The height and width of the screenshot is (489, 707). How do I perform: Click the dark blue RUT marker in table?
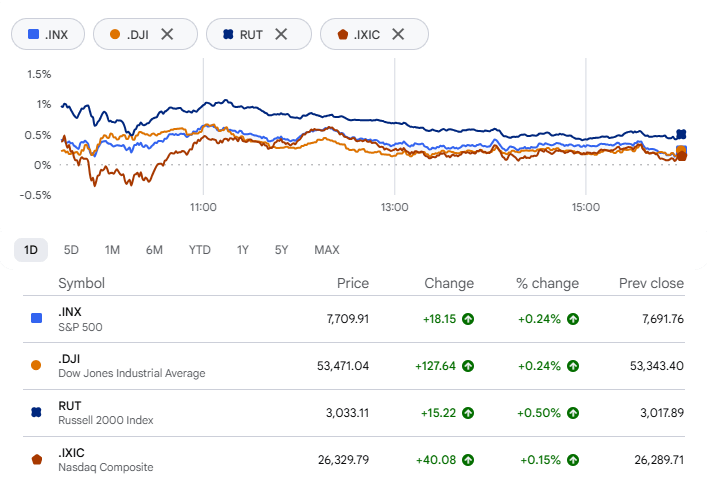pyautogui.click(x=37, y=412)
